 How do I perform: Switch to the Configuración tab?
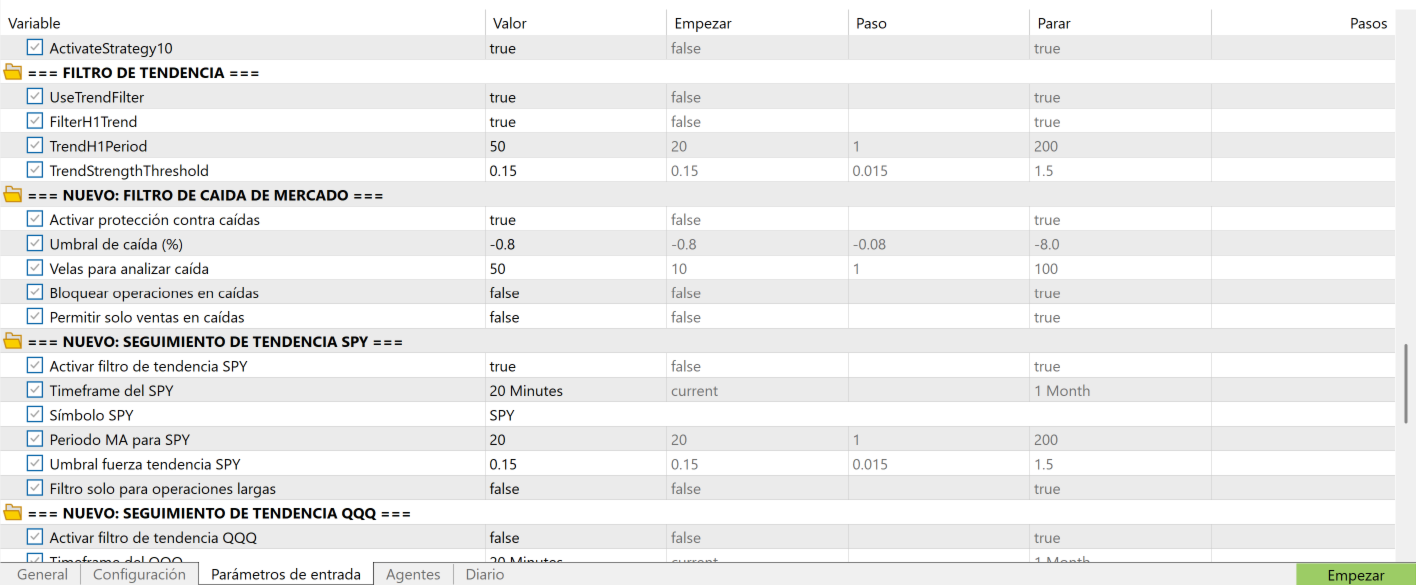[x=139, y=575]
